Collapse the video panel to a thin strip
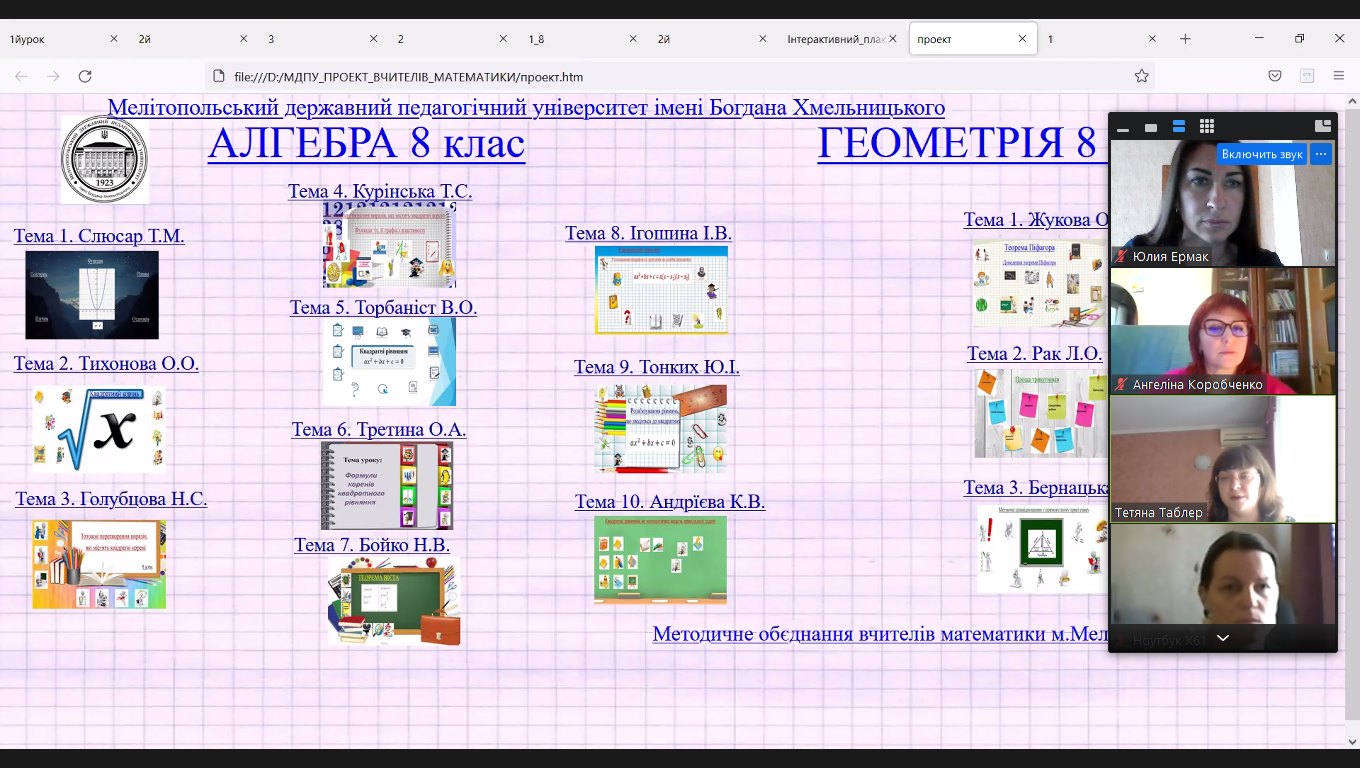This screenshot has height=768, width=1360. click(1123, 128)
